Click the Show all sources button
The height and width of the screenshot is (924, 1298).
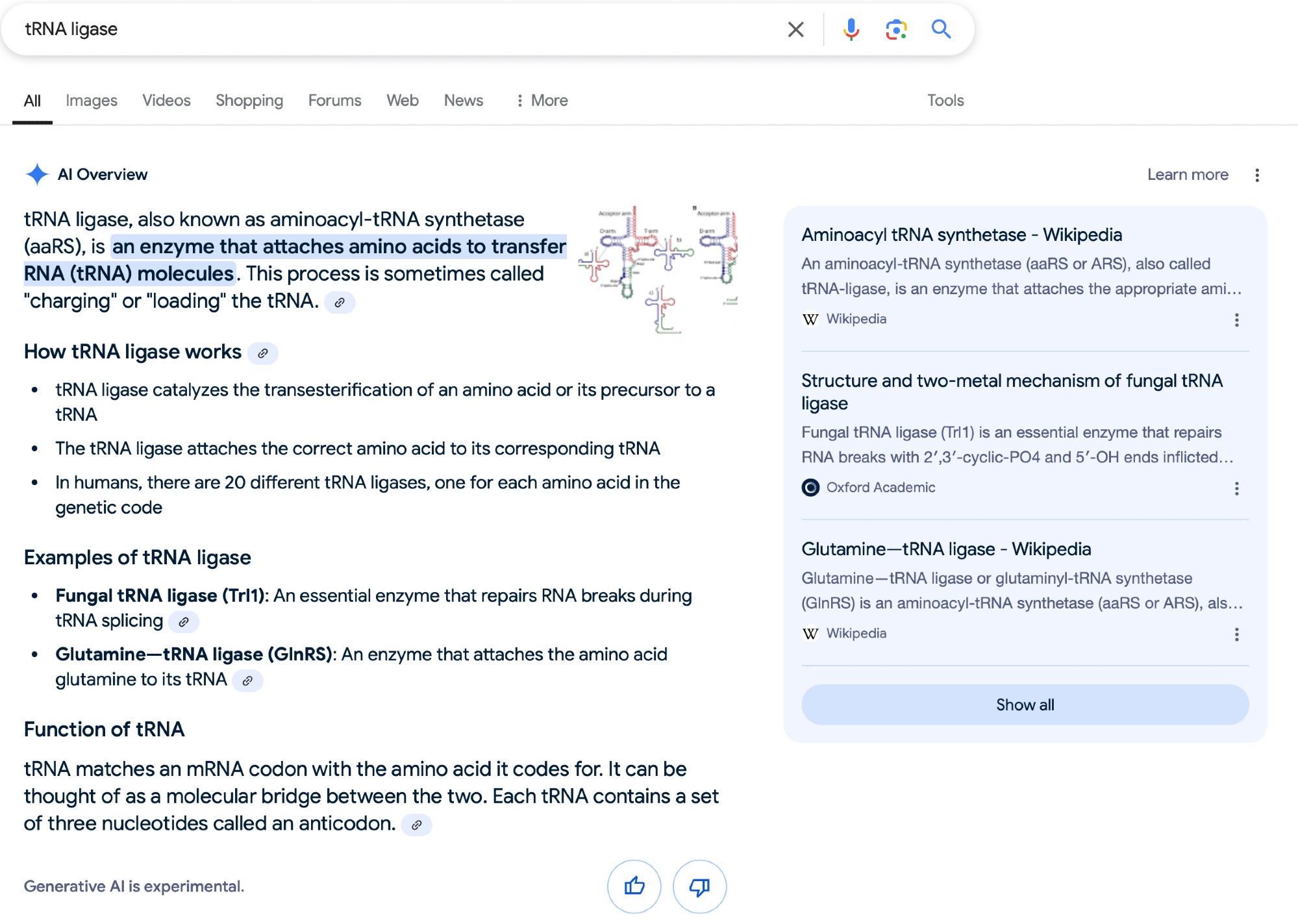pyautogui.click(x=1025, y=705)
